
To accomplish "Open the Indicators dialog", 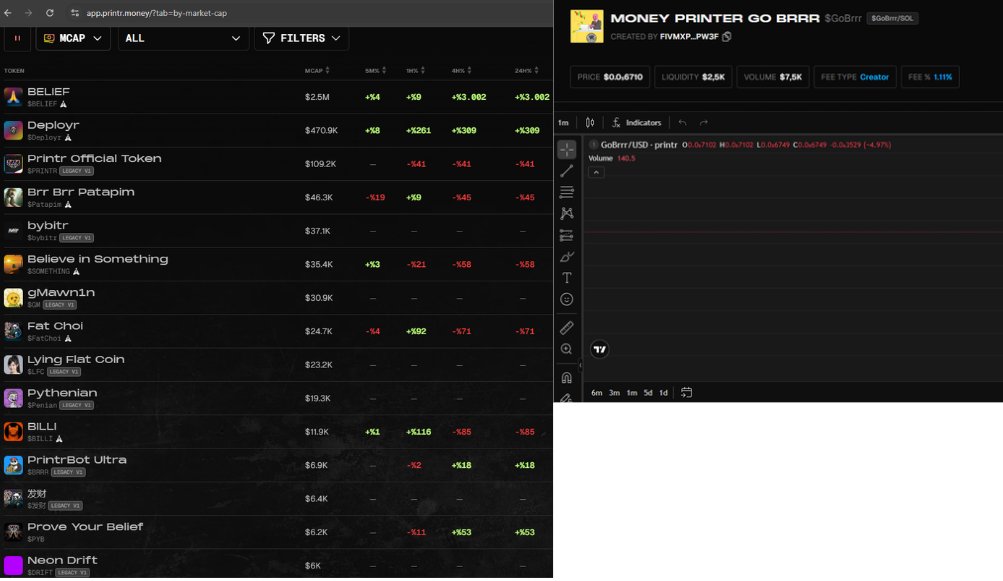I will coord(636,122).
